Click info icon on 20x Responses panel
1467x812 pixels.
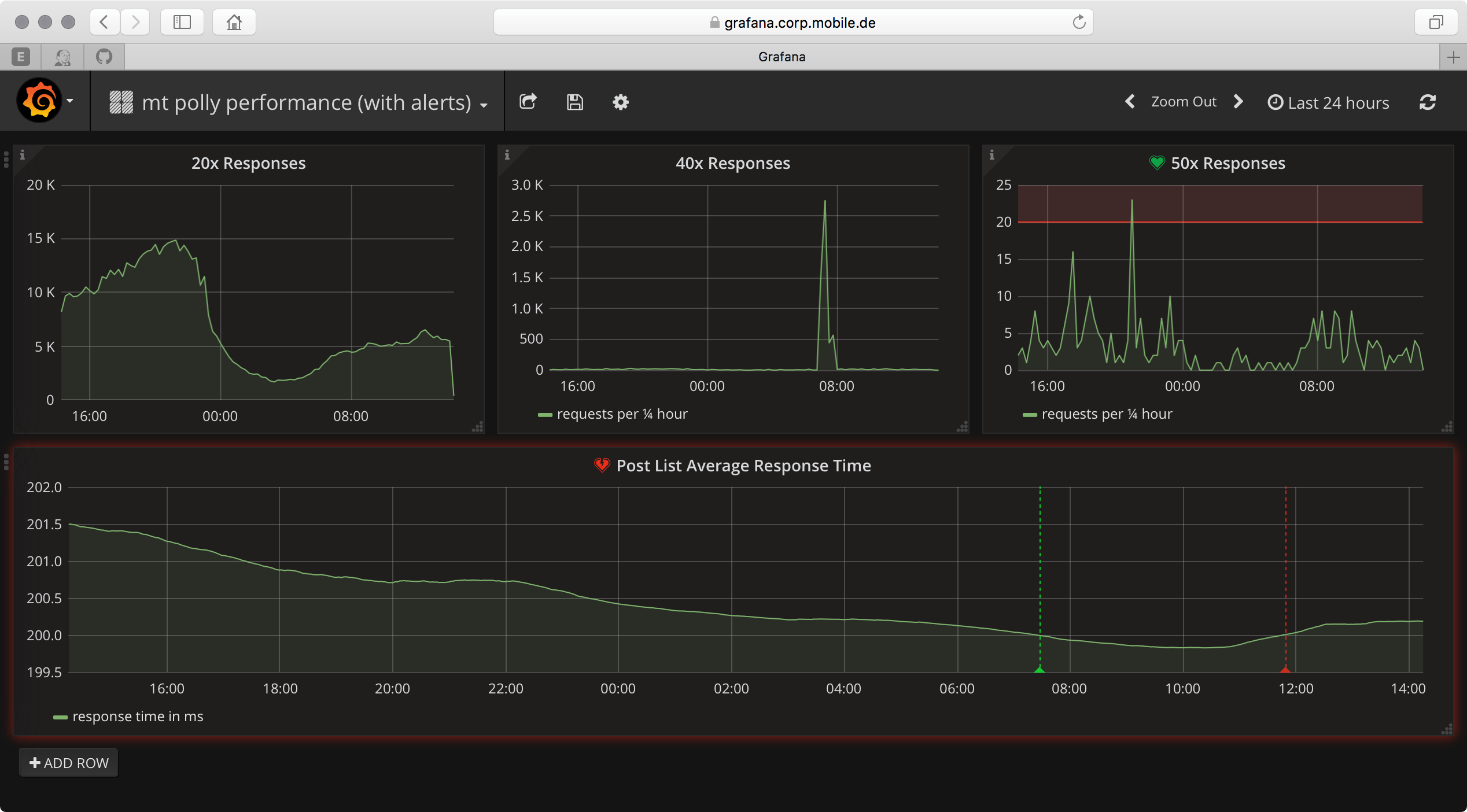pyautogui.click(x=23, y=155)
